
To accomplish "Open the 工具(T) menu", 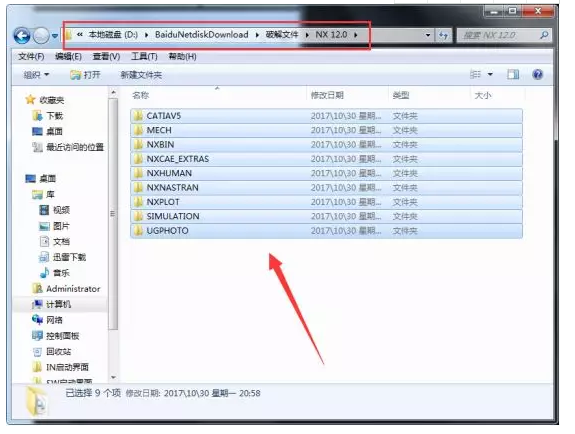I will pos(144,56).
